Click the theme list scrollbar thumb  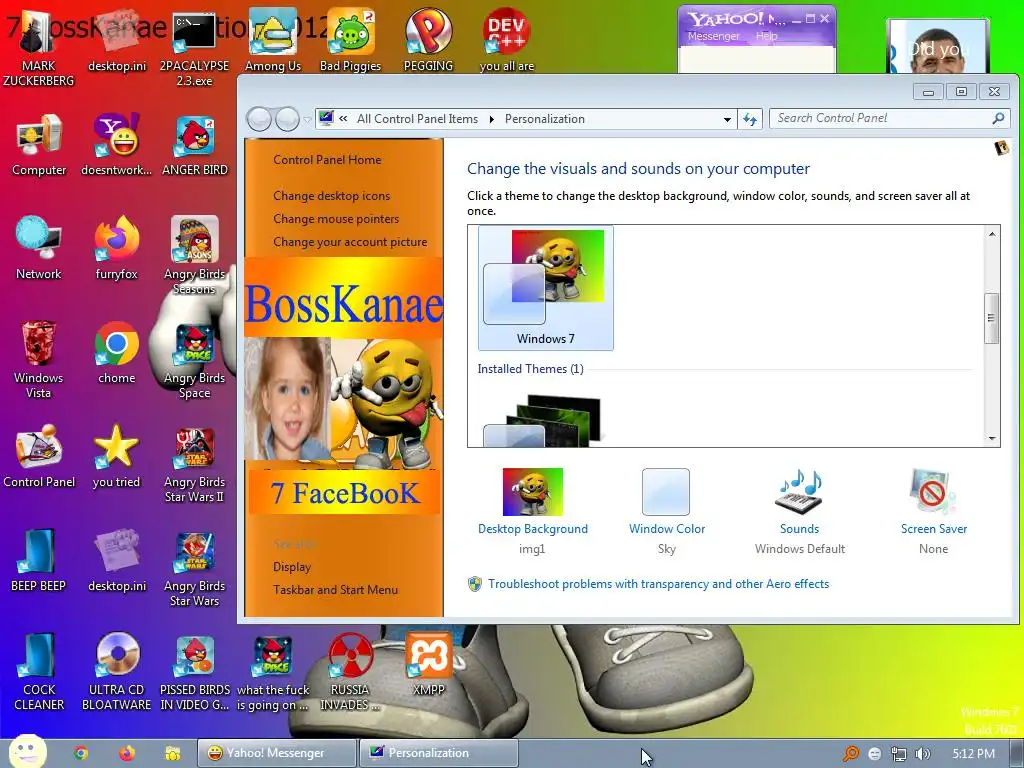(992, 318)
